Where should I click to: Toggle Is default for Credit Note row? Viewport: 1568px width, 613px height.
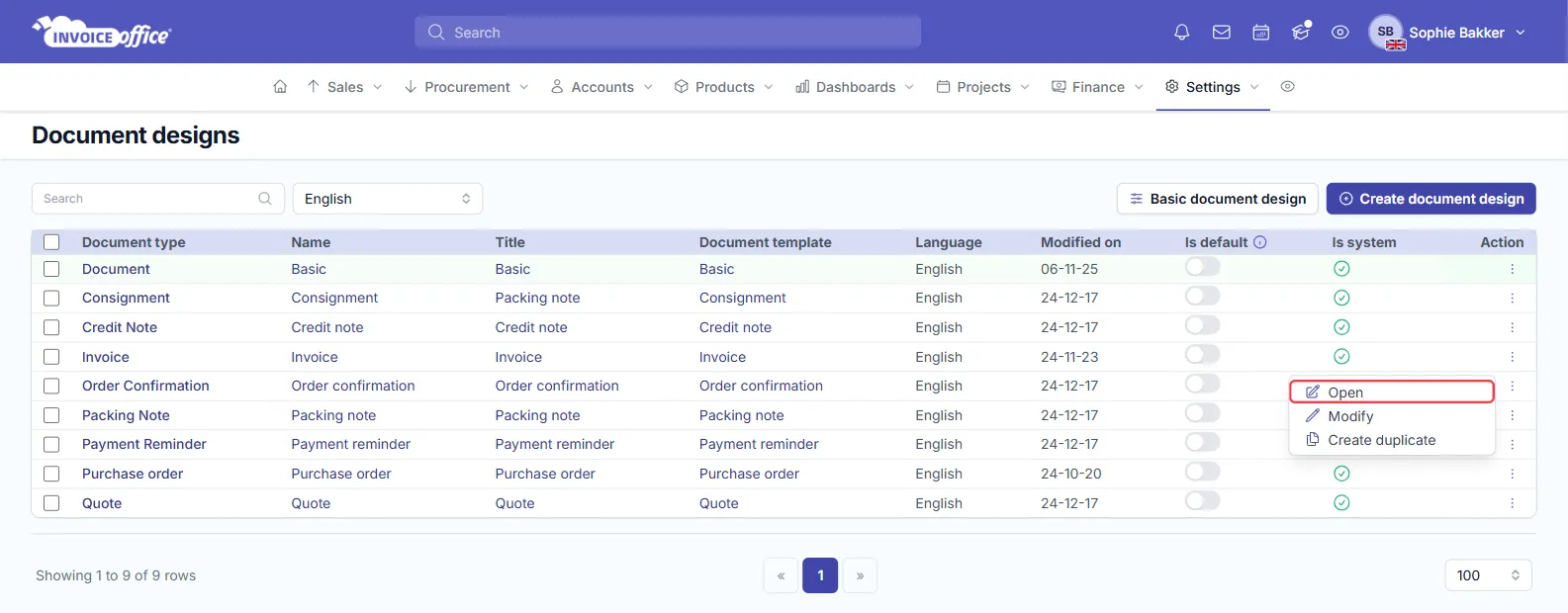click(x=1202, y=325)
